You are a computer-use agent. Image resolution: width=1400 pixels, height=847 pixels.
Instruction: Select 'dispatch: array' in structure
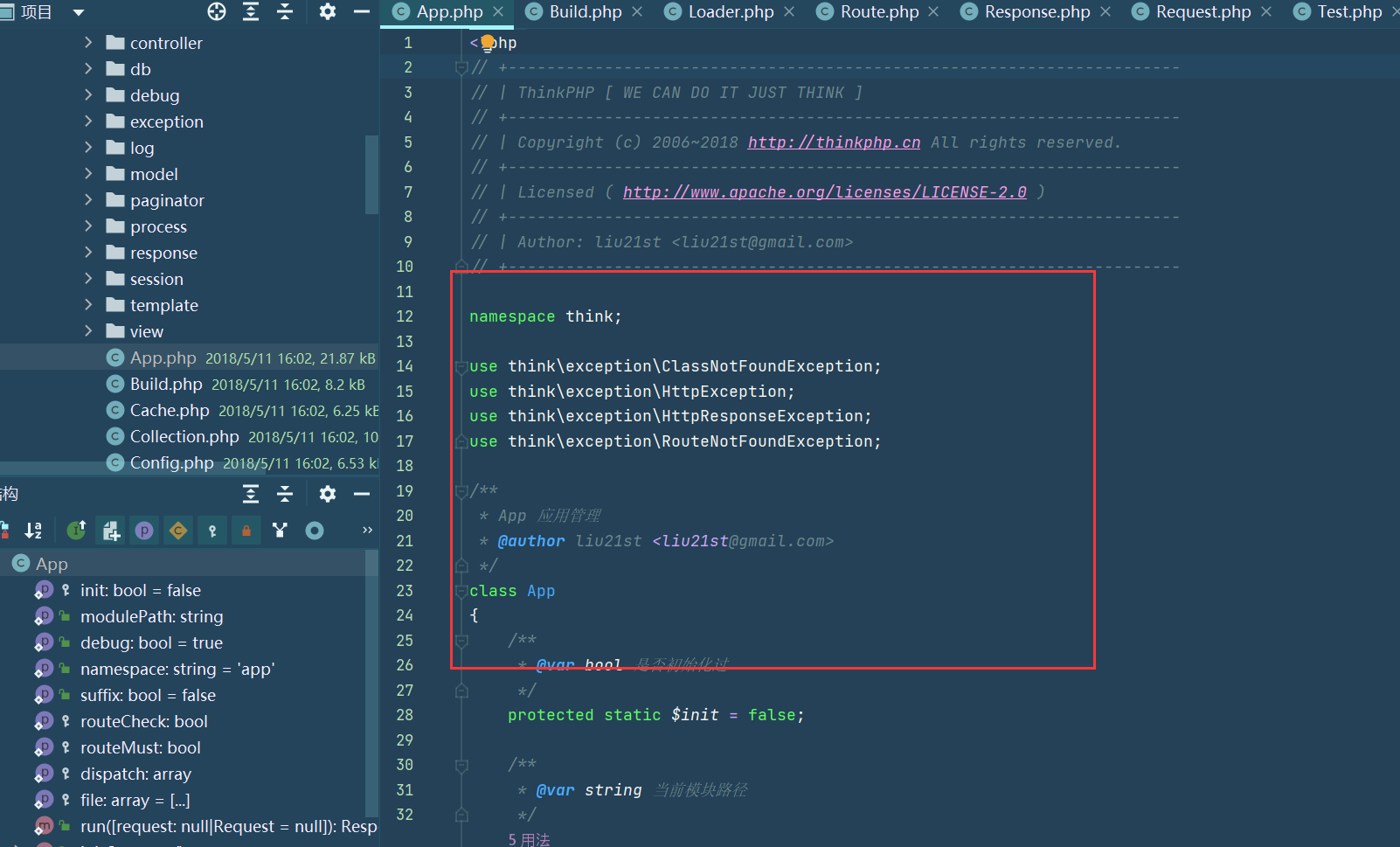[135, 774]
